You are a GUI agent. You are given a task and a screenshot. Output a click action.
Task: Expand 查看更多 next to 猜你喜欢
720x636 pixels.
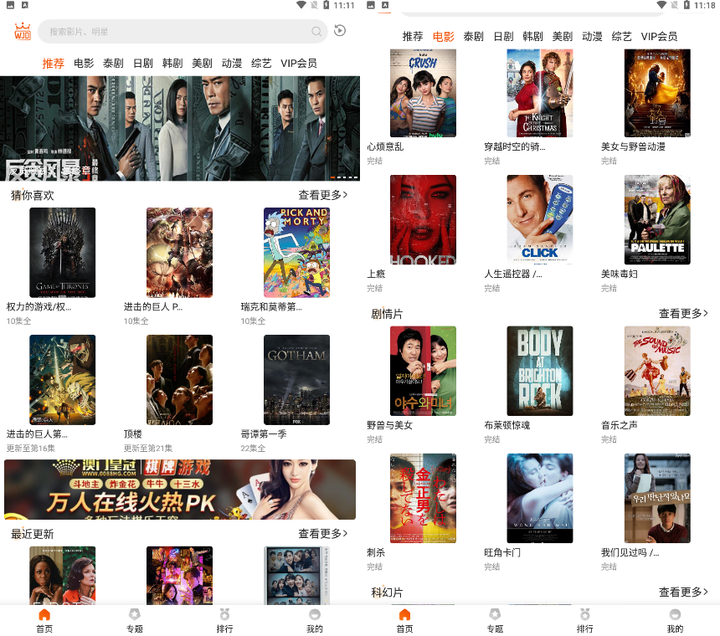[323, 195]
